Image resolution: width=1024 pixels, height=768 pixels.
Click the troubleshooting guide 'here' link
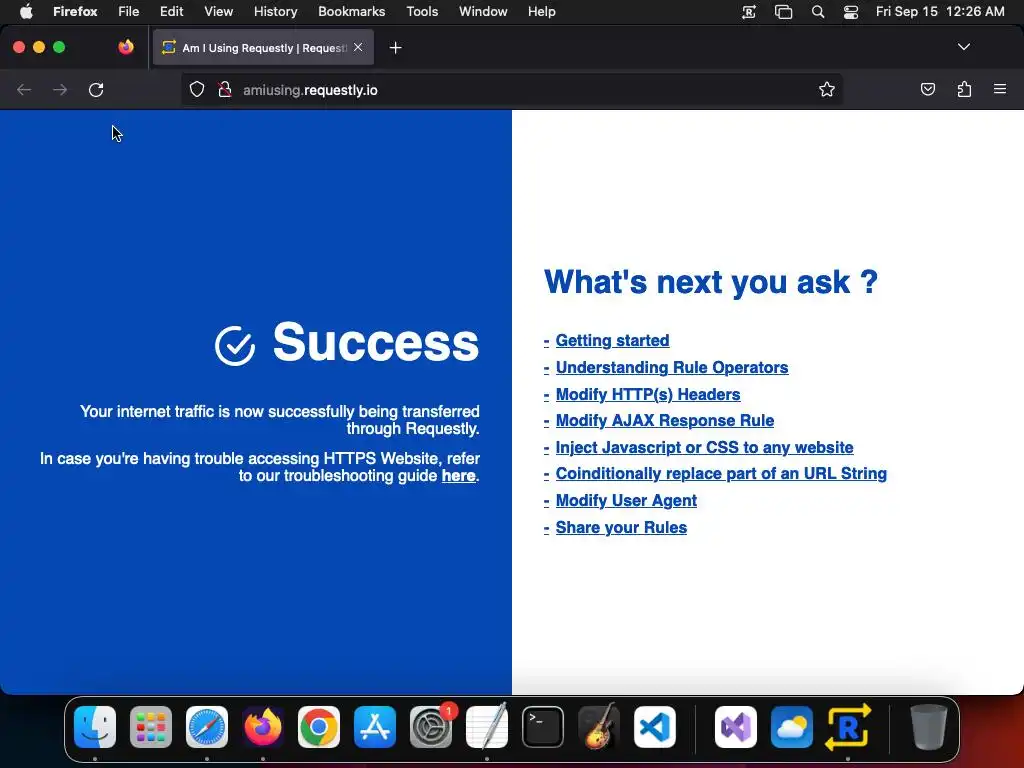coord(458,476)
